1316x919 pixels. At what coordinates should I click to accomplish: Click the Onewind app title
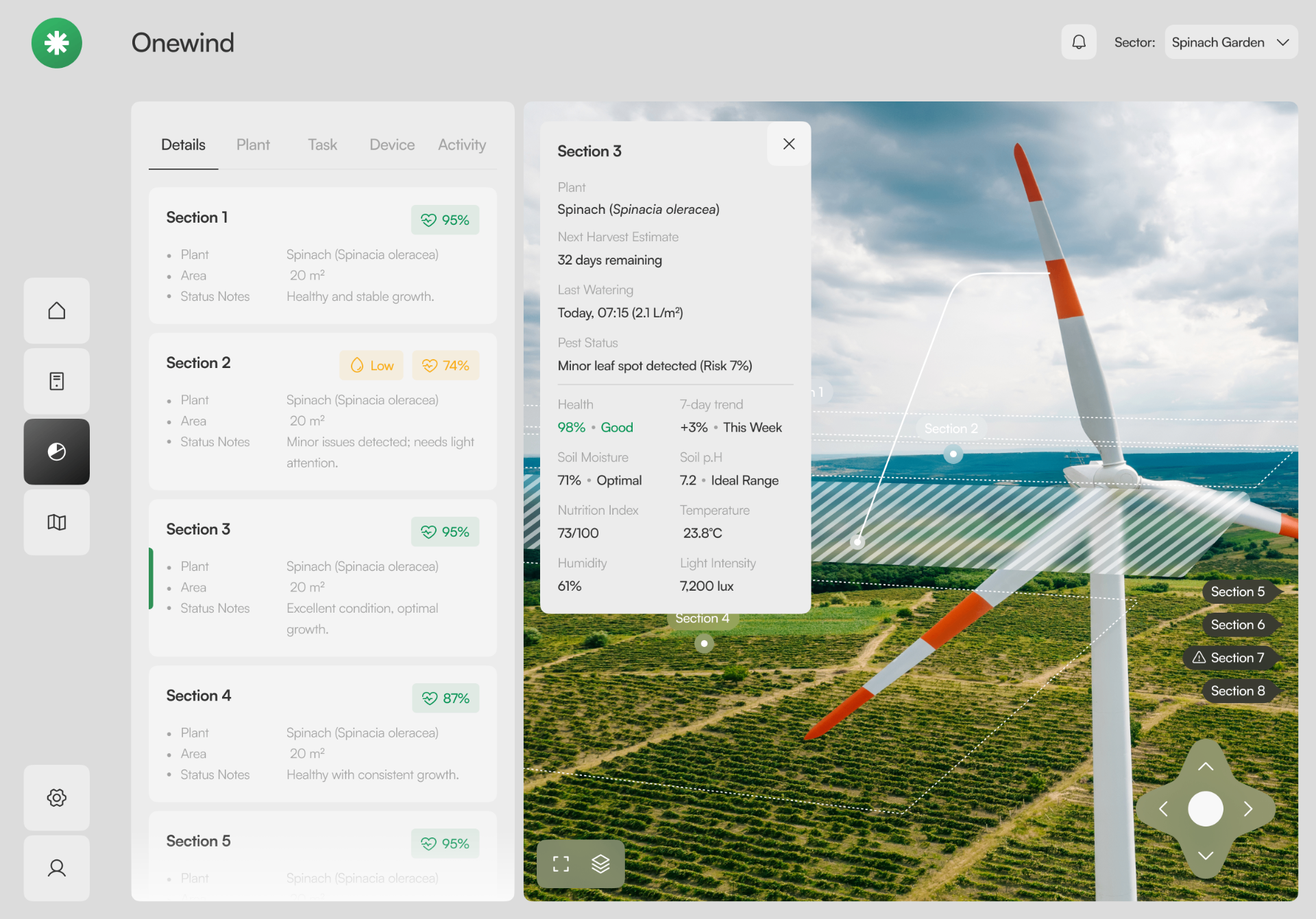pos(182,42)
